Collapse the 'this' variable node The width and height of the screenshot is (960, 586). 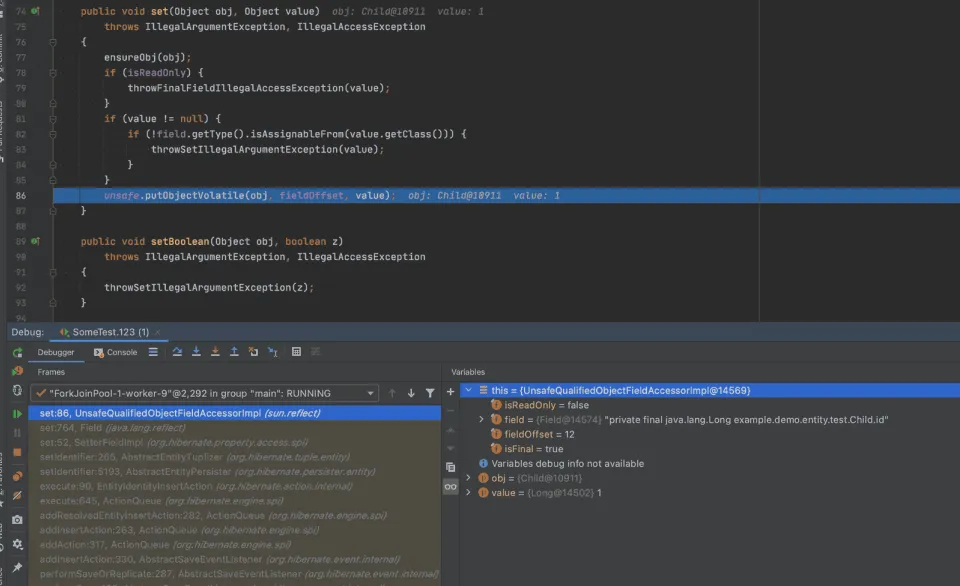pos(468,390)
